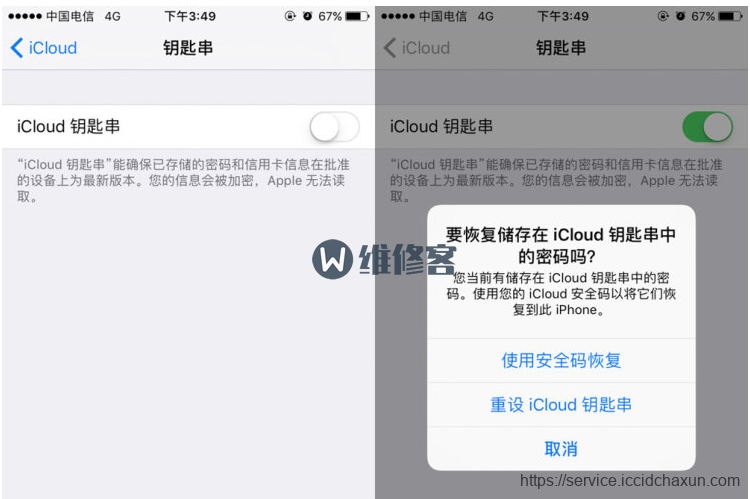Open the service.iccidchaxun.com URL text

click(x=630, y=480)
